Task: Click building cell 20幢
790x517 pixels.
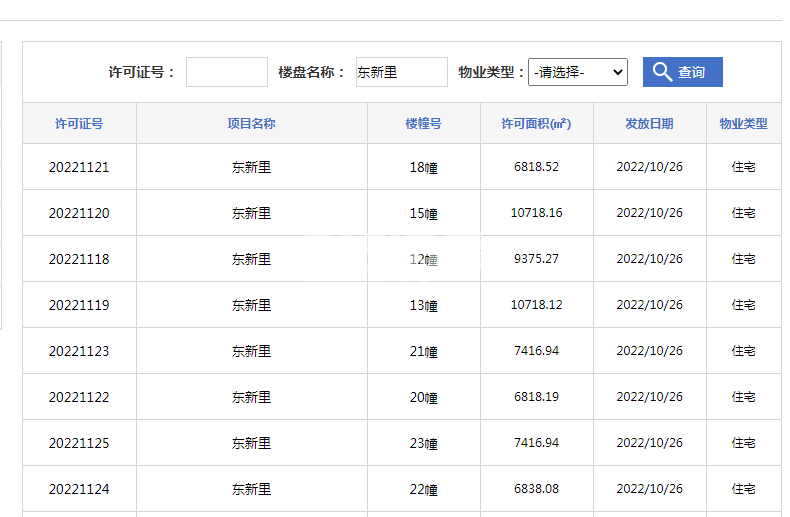Action: 423,398
